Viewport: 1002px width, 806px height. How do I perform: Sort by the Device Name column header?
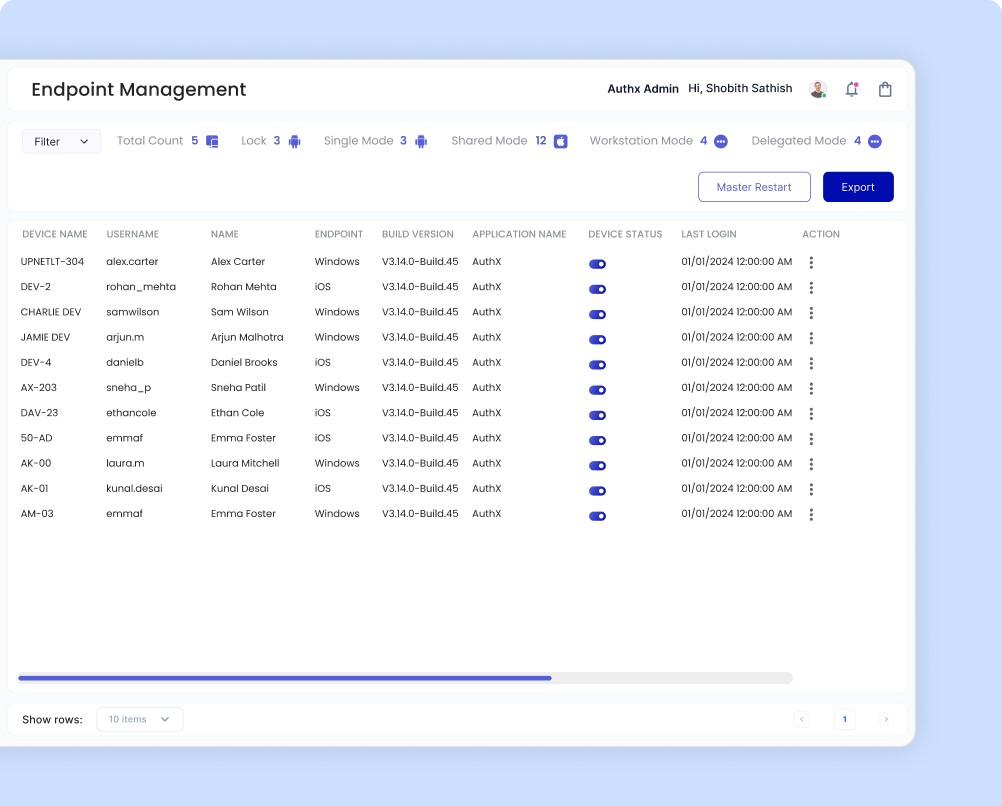54,234
